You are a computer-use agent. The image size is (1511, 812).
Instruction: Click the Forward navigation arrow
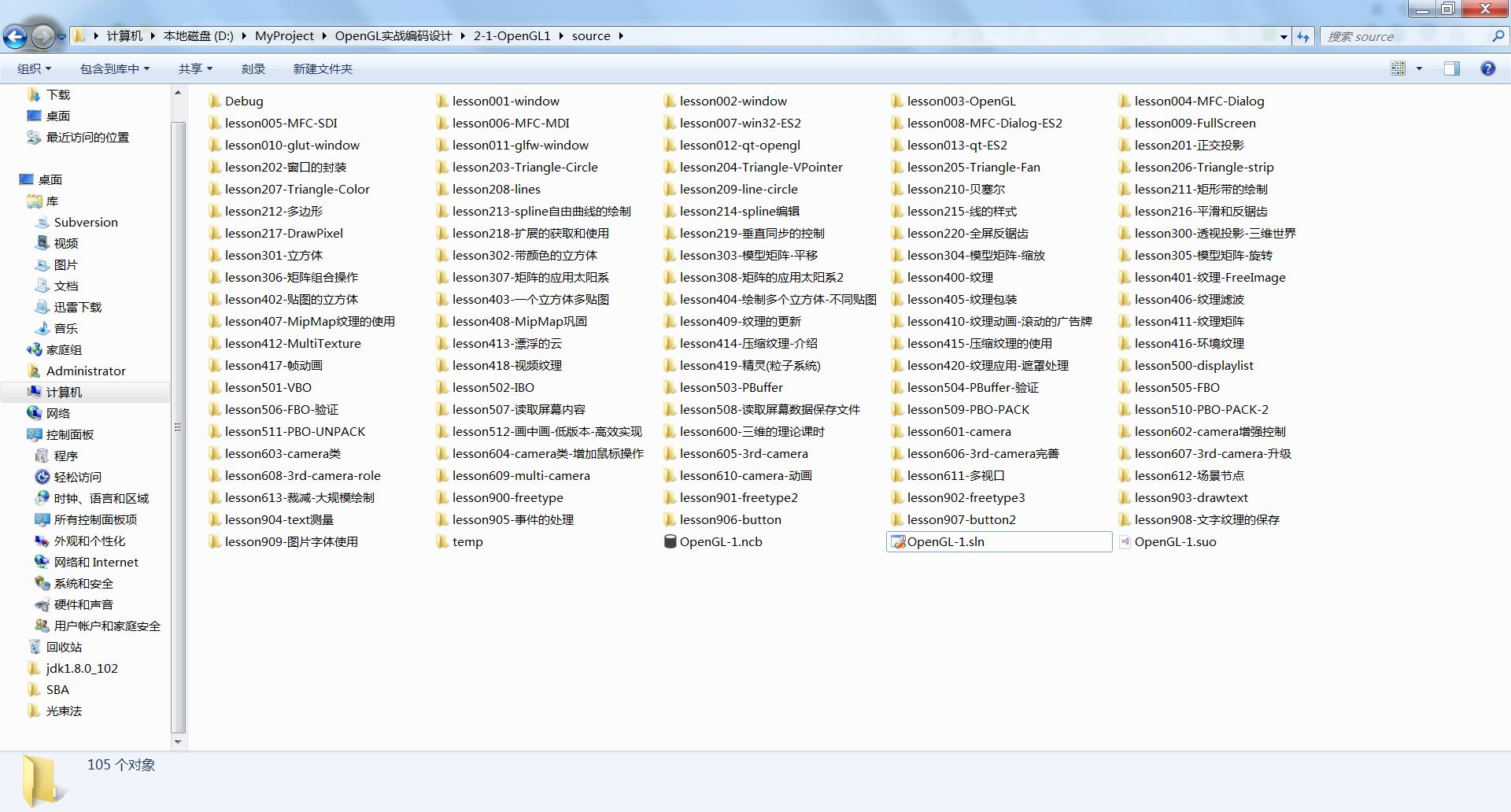43,36
